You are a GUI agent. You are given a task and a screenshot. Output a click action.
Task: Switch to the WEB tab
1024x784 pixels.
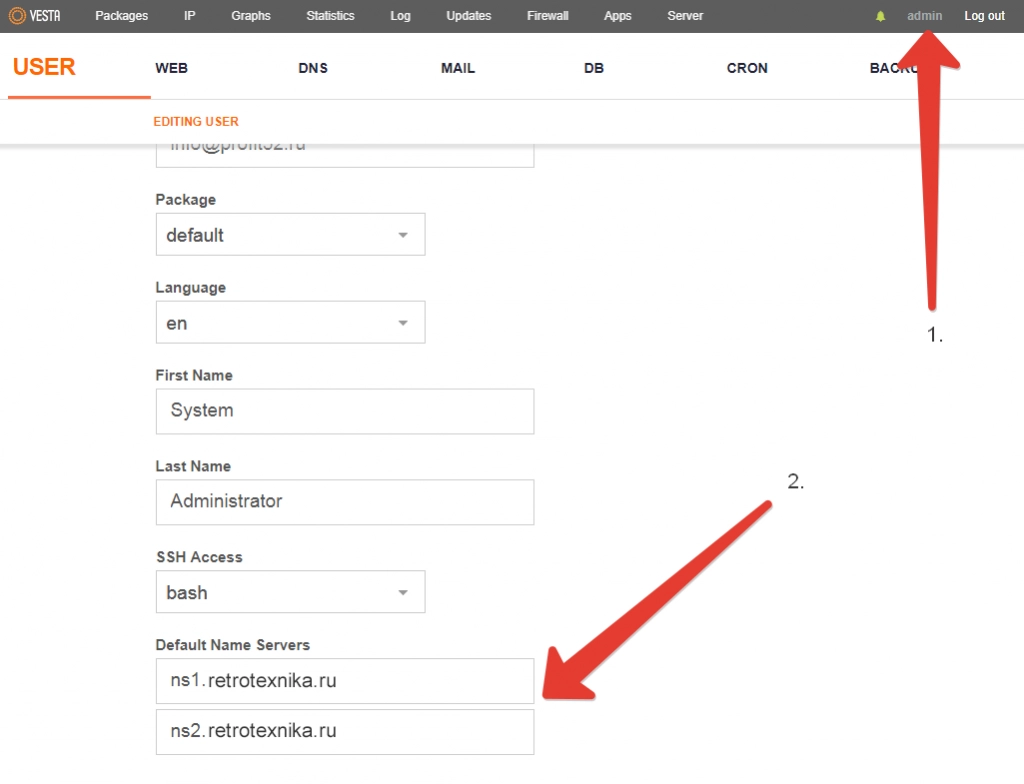click(x=171, y=69)
